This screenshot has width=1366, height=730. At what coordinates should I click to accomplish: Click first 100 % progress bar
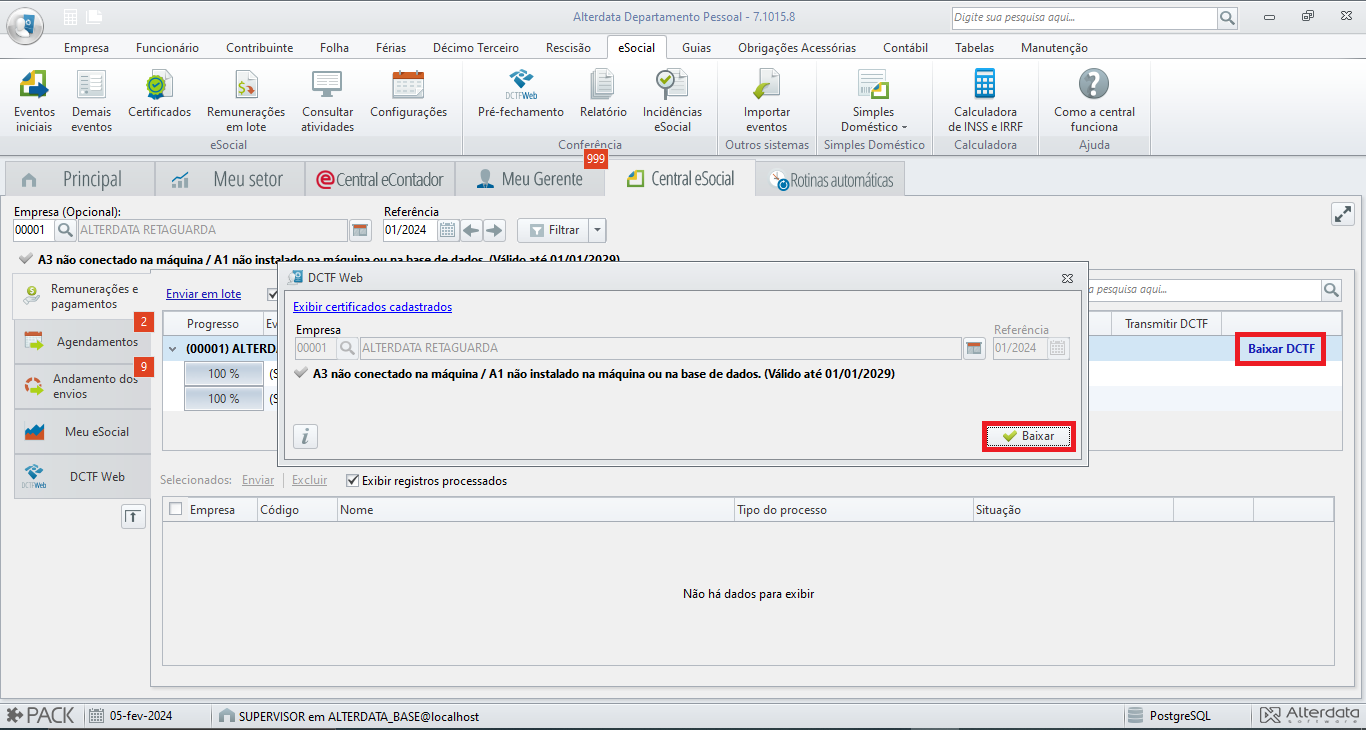pos(224,373)
